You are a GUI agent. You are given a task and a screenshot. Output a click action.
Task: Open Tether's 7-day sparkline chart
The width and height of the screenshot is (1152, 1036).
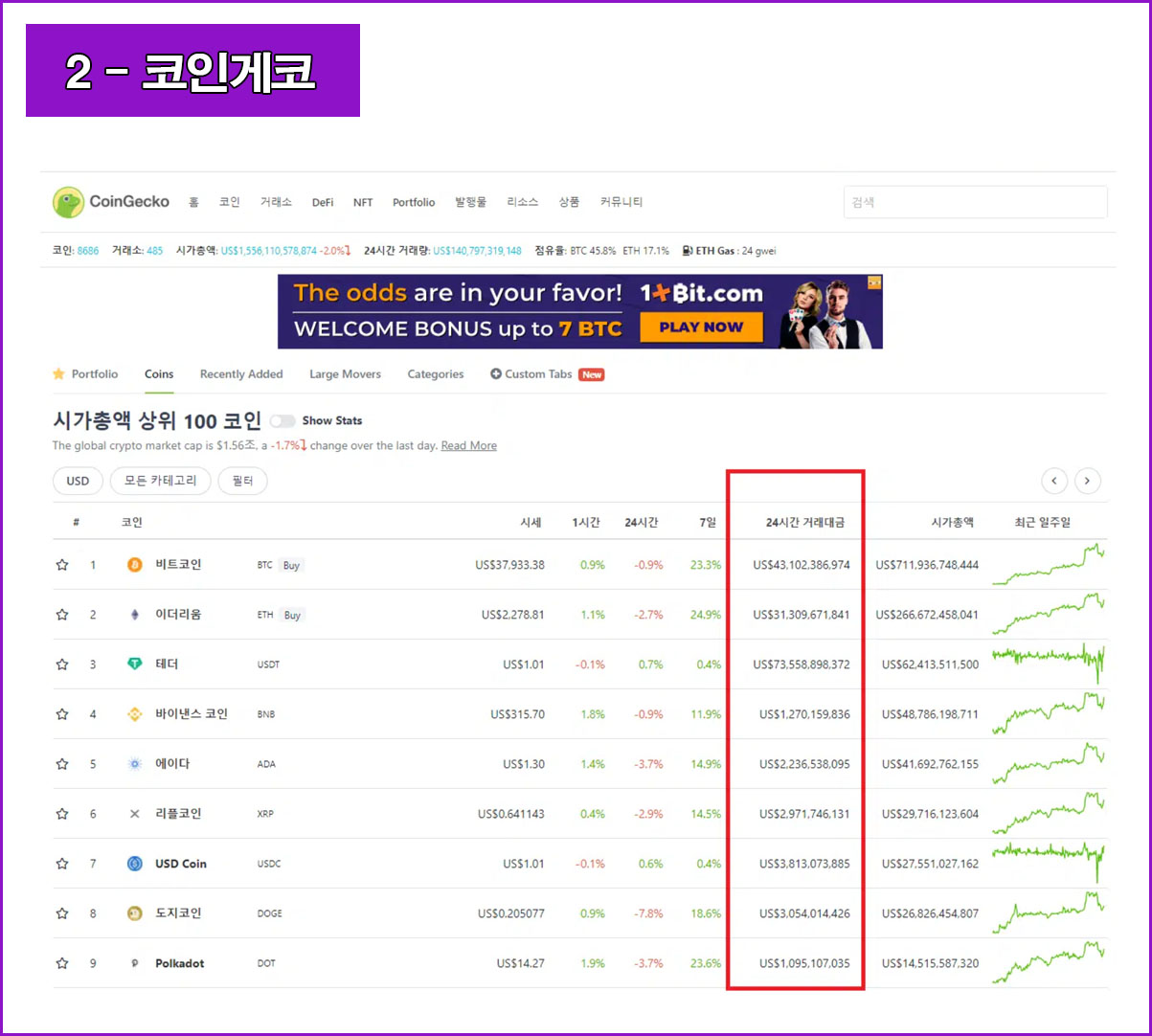pos(1049,663)
